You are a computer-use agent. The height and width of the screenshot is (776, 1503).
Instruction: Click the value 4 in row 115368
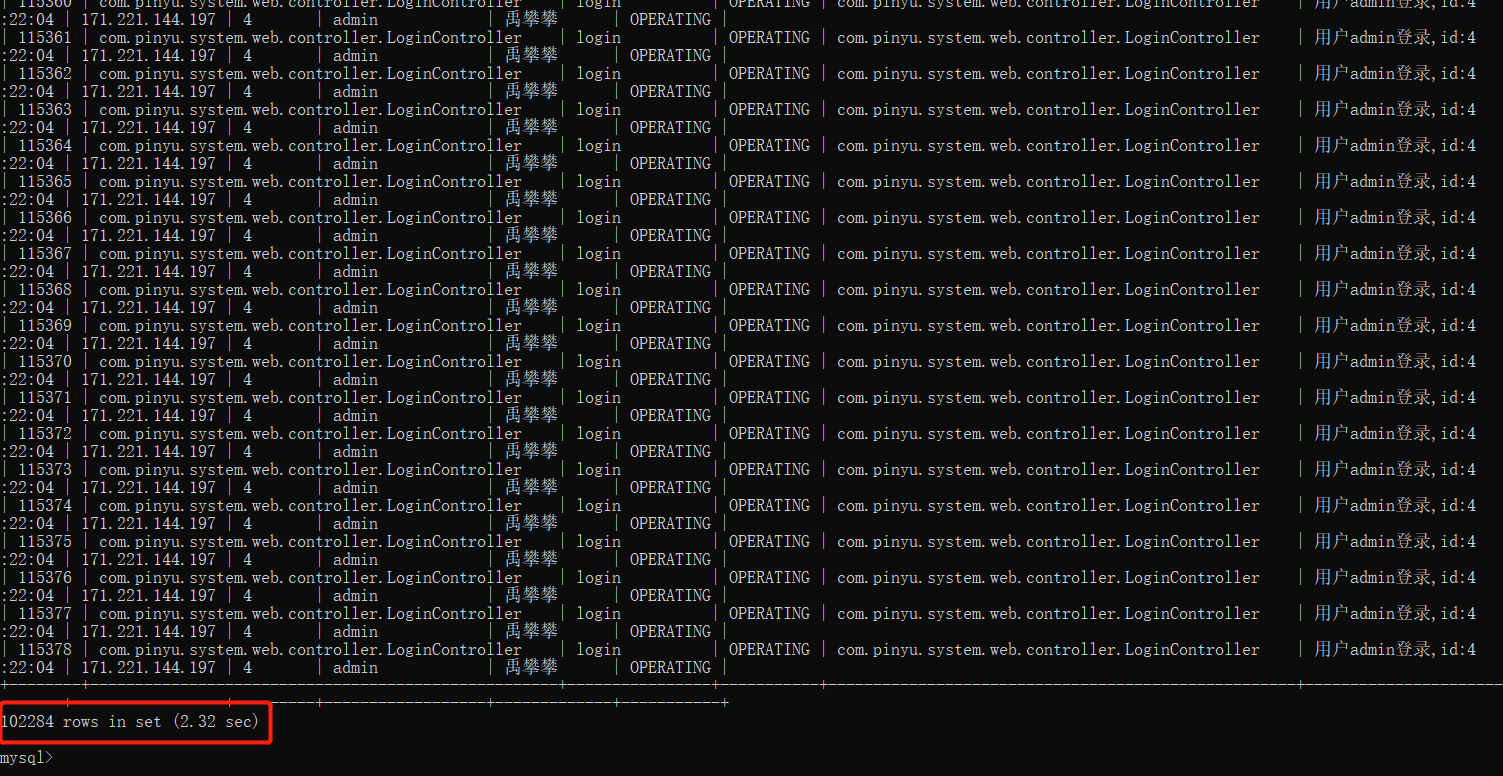(x=247, y=307)
